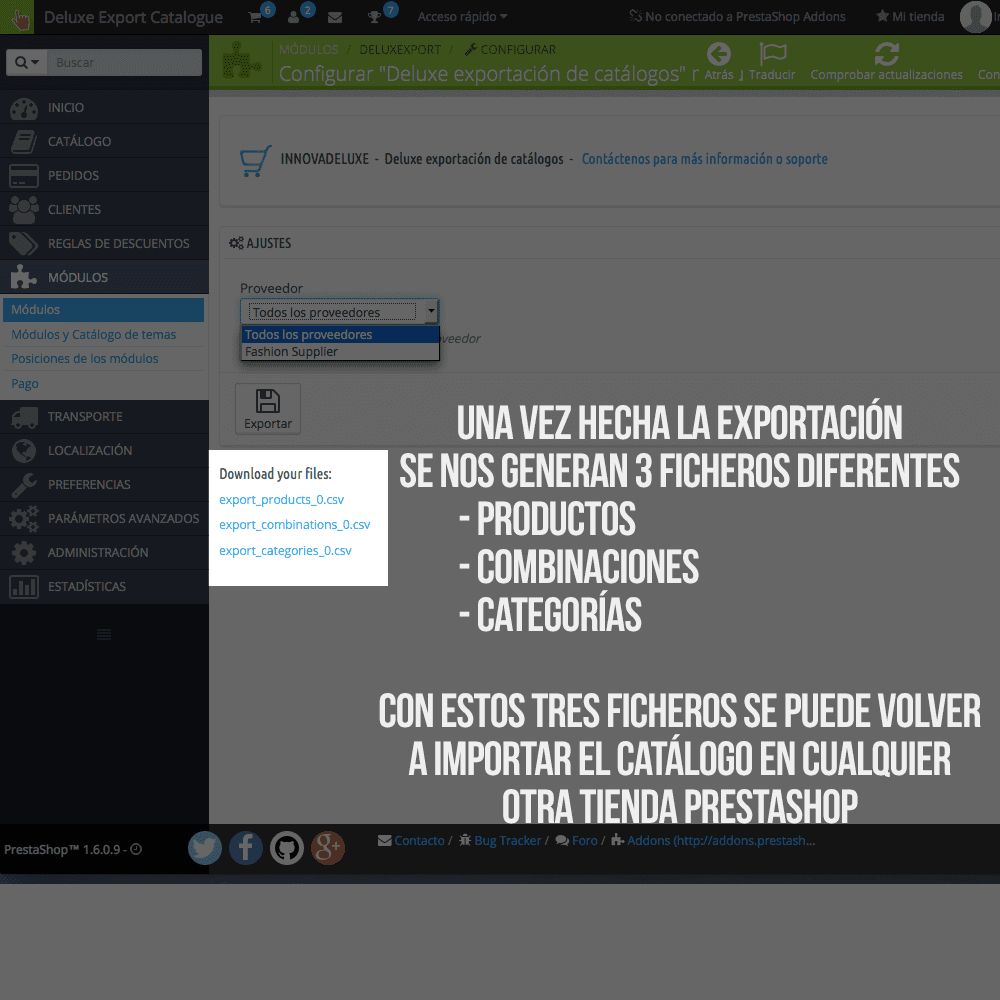Open the trophy achievements icon
The height and width of the screenshot is (1000, 1000).
point(375,17)
